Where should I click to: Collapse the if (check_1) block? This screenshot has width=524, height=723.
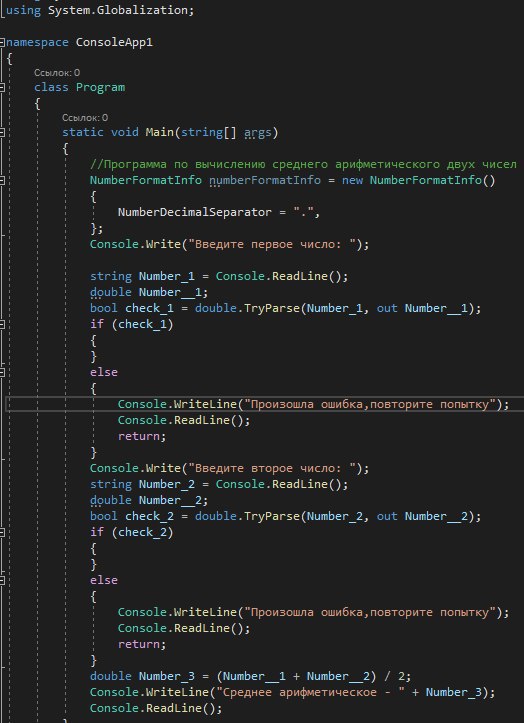[x=2, y=325]
